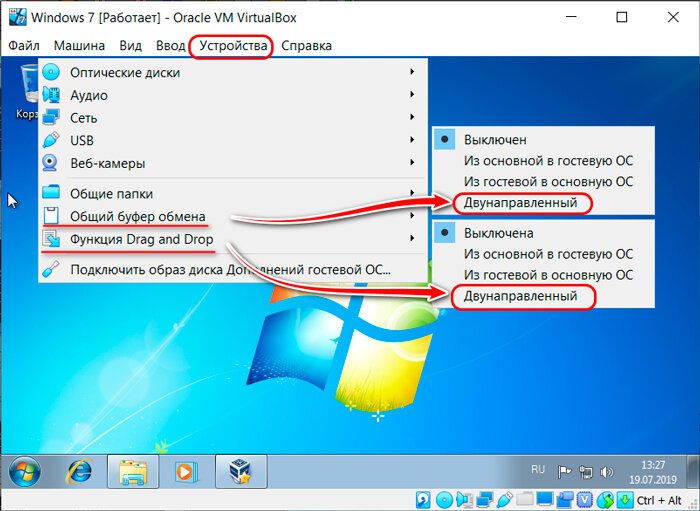Set clipboard to Из гостевой в основную ОС
700x511 pixels.
pos(543,182)
